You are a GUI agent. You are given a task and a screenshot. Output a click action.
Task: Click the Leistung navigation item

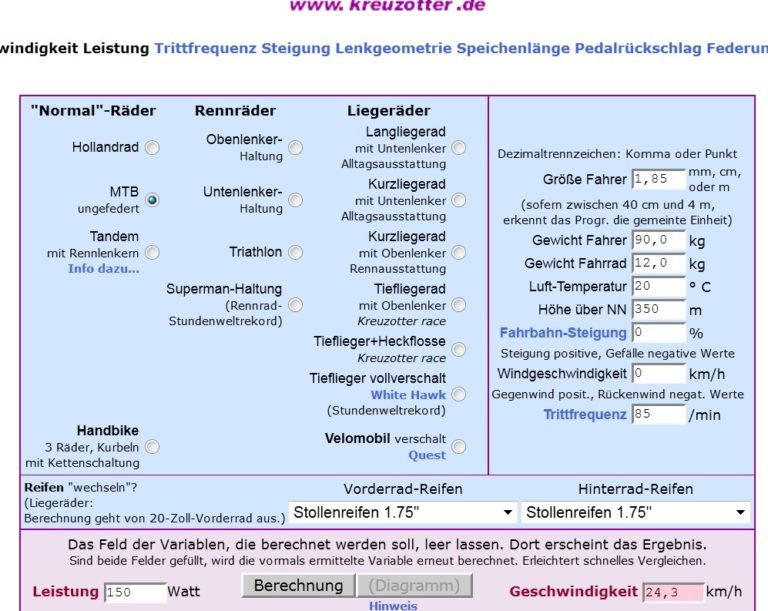(116, 48)
